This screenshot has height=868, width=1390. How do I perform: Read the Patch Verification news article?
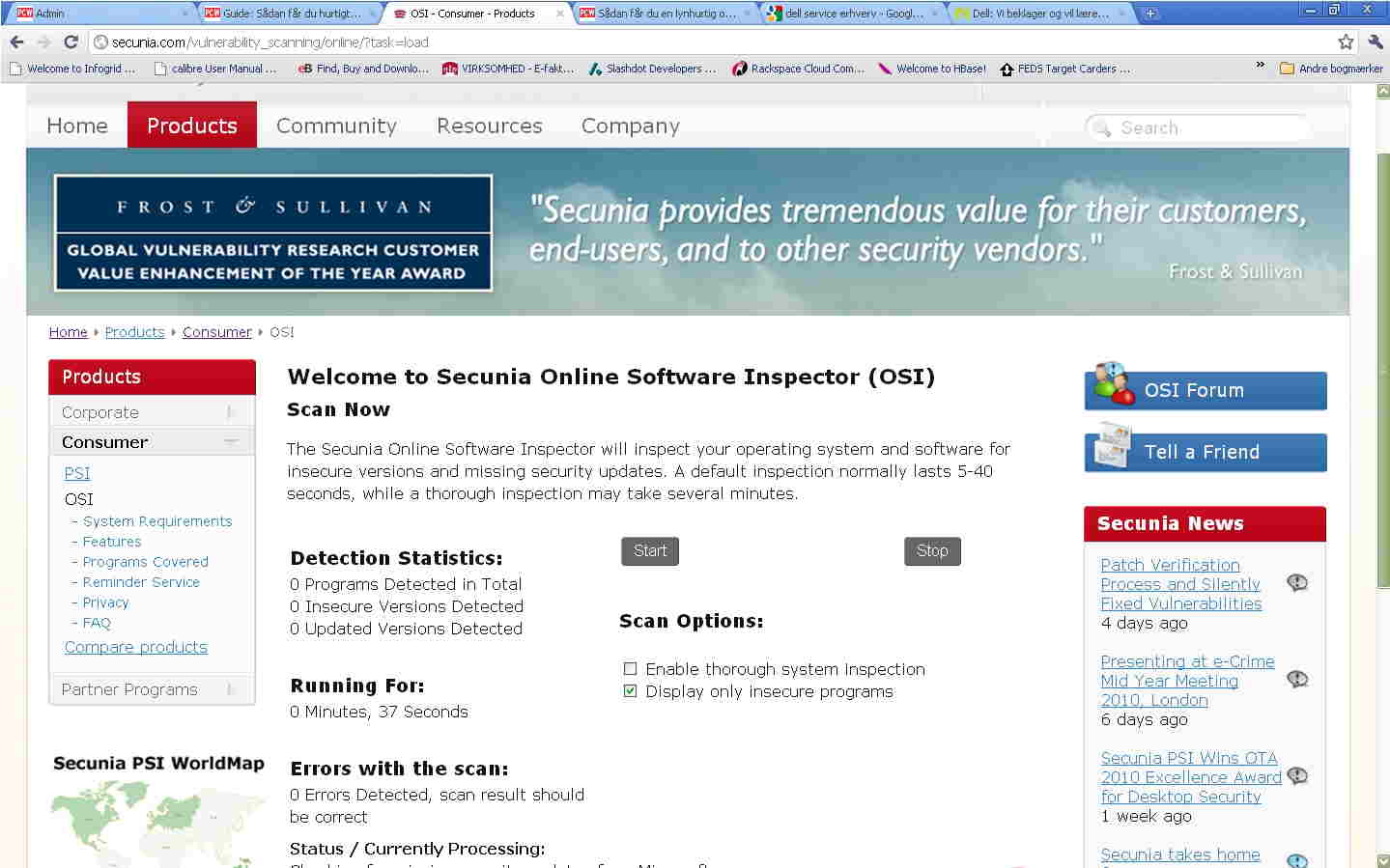(1181, 584)
